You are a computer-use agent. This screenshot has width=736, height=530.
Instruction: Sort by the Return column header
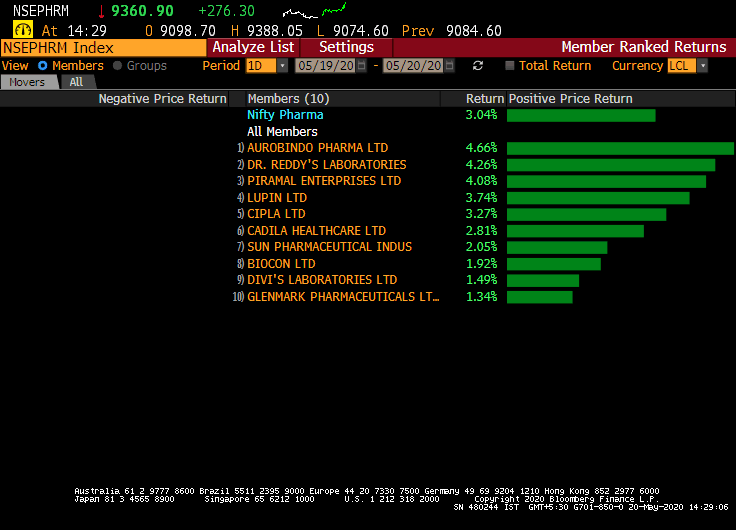pyautogui.click(x=484, y=99)
